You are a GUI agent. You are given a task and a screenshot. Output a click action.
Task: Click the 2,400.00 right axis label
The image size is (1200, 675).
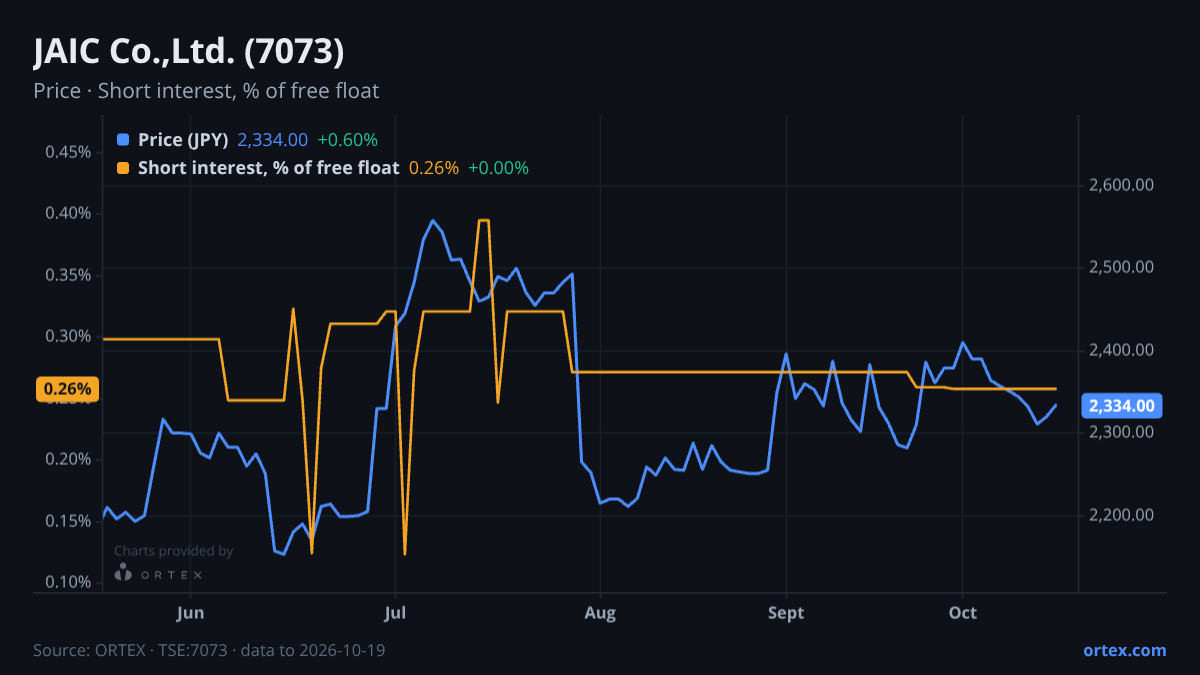[1122, 350]
